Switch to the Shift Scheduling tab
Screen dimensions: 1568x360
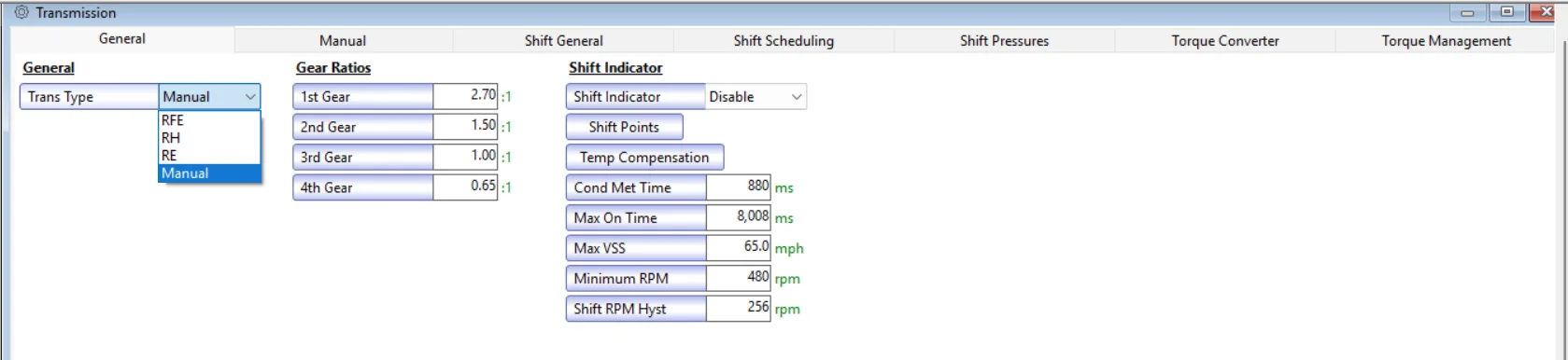pyautogui.click(x=784, y=40)
